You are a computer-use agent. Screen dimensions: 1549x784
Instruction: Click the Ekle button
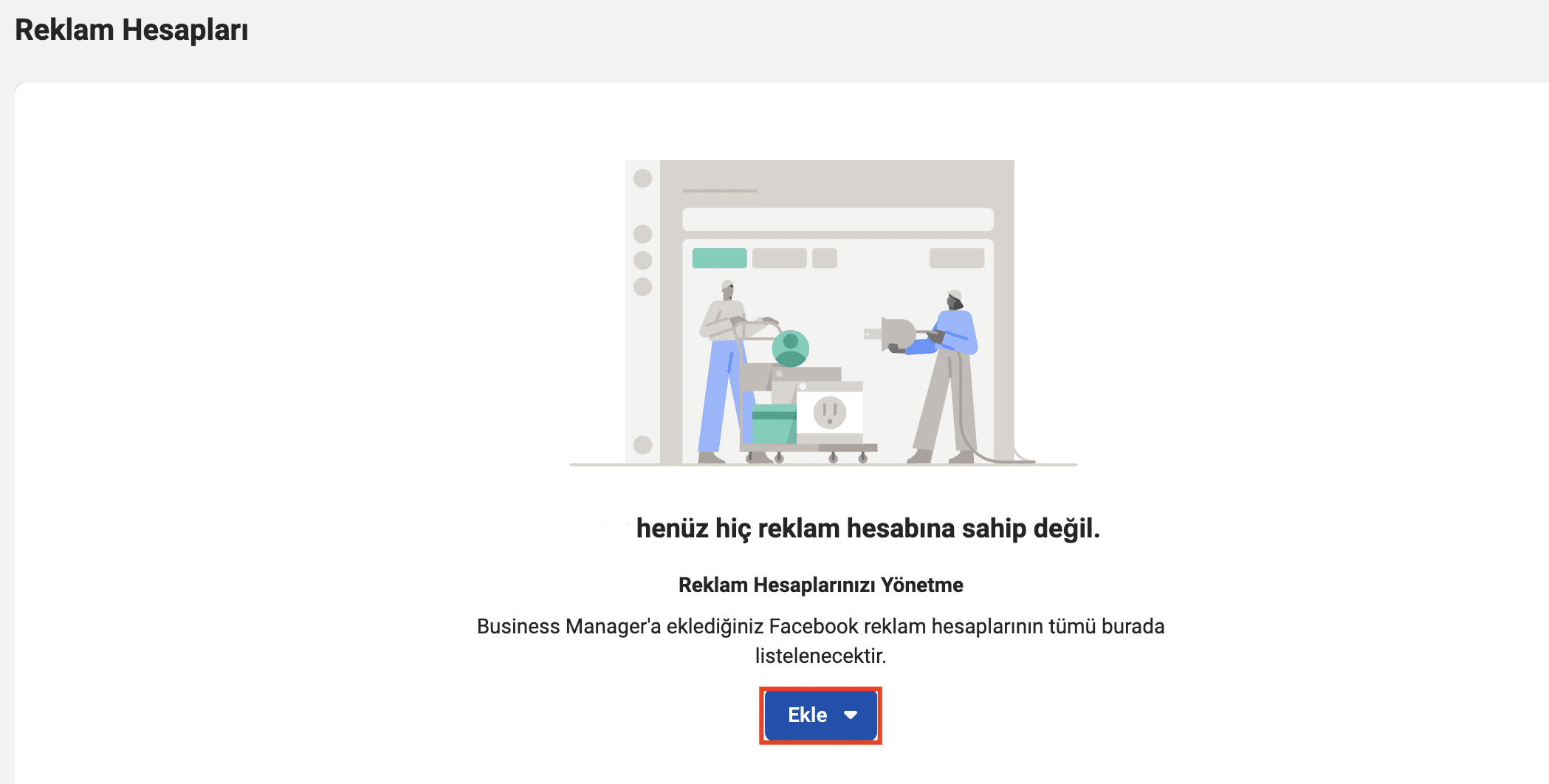point(808,715)
